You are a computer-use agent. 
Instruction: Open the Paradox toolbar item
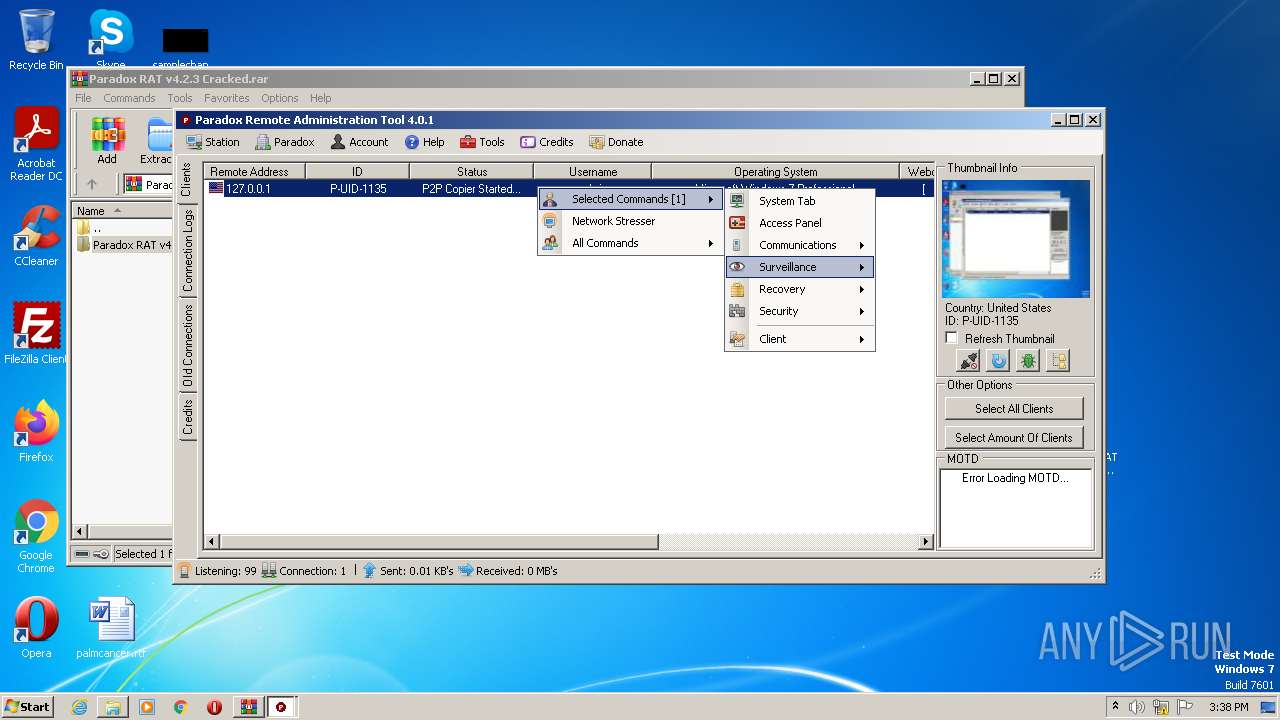[x=285, y=142]
